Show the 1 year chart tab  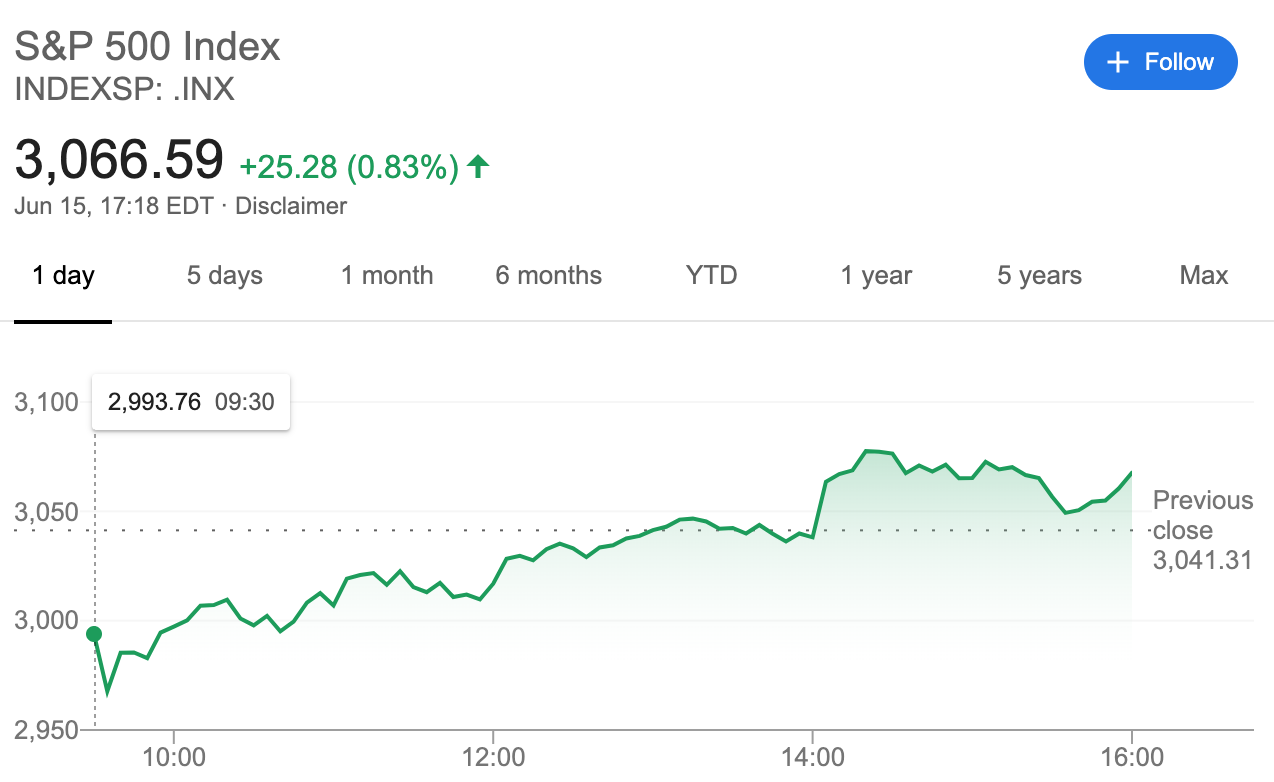click(876, 276)
